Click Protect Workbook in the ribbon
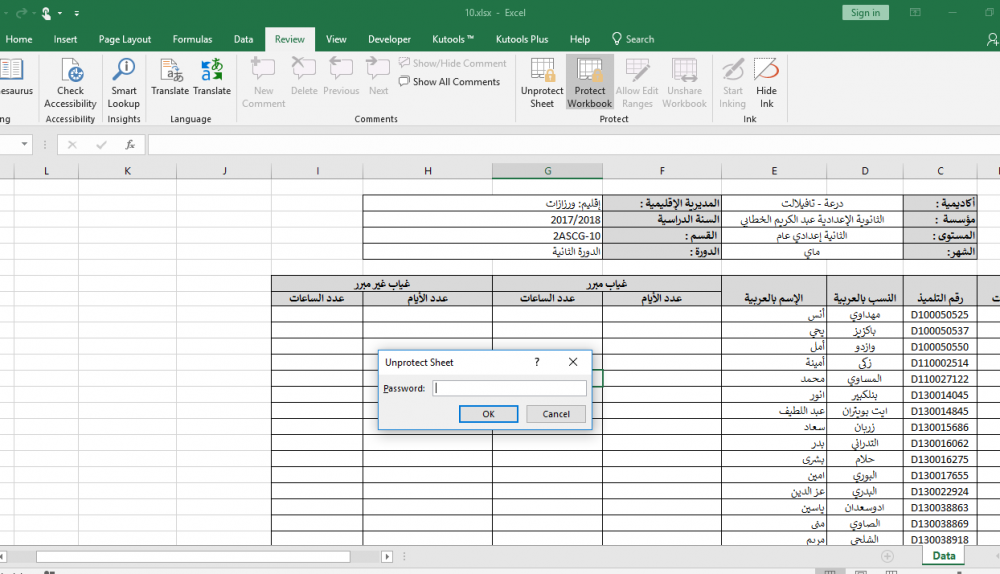 pyautogui.click(x=589, y=82)
